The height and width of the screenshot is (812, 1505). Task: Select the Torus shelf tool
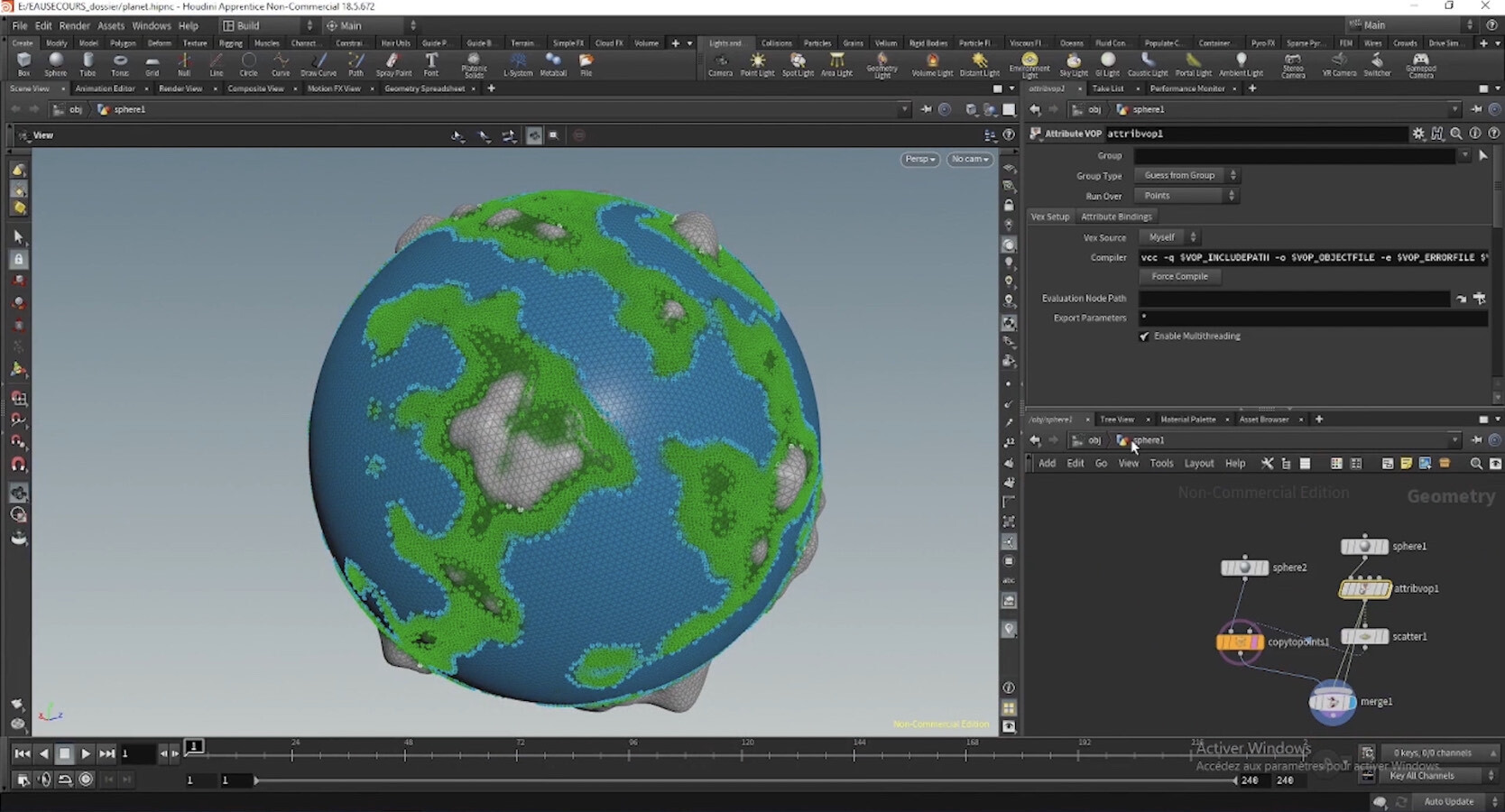[120, 61]
